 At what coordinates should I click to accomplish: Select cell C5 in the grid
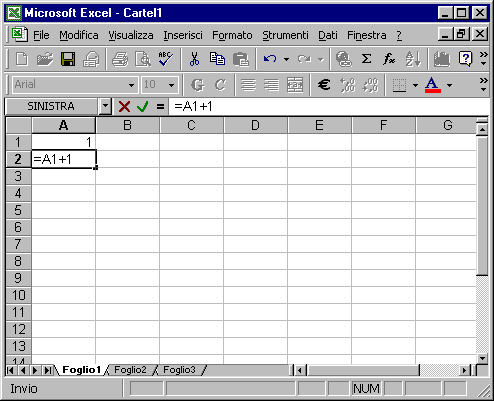(x=191, y=210)
